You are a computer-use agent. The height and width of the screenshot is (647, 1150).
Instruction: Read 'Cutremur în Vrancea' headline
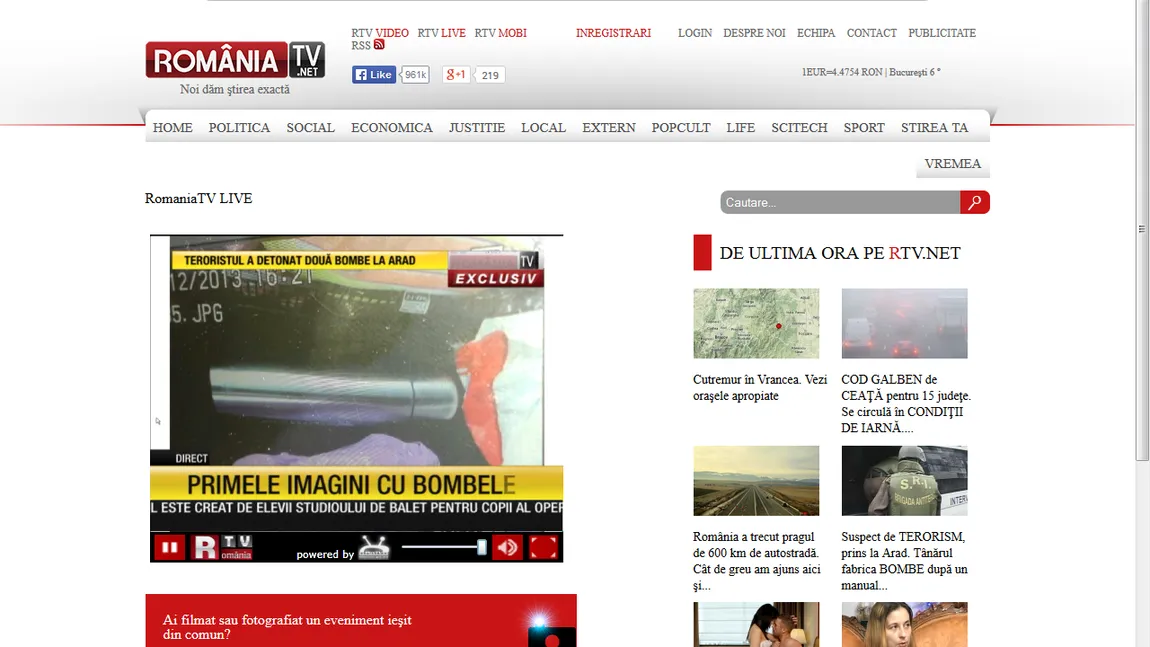click(760, 387)
